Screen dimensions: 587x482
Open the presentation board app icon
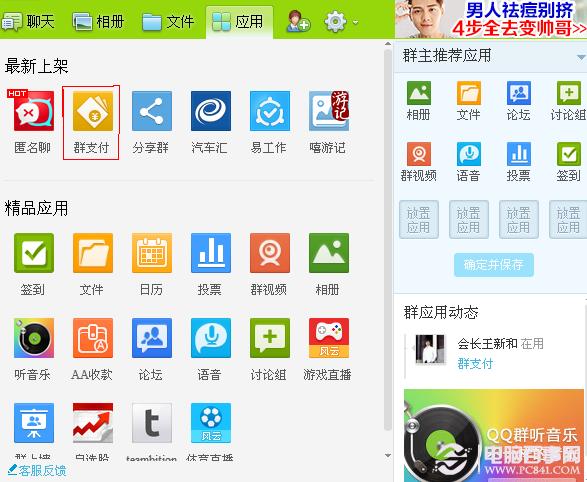tap(34, 423)
